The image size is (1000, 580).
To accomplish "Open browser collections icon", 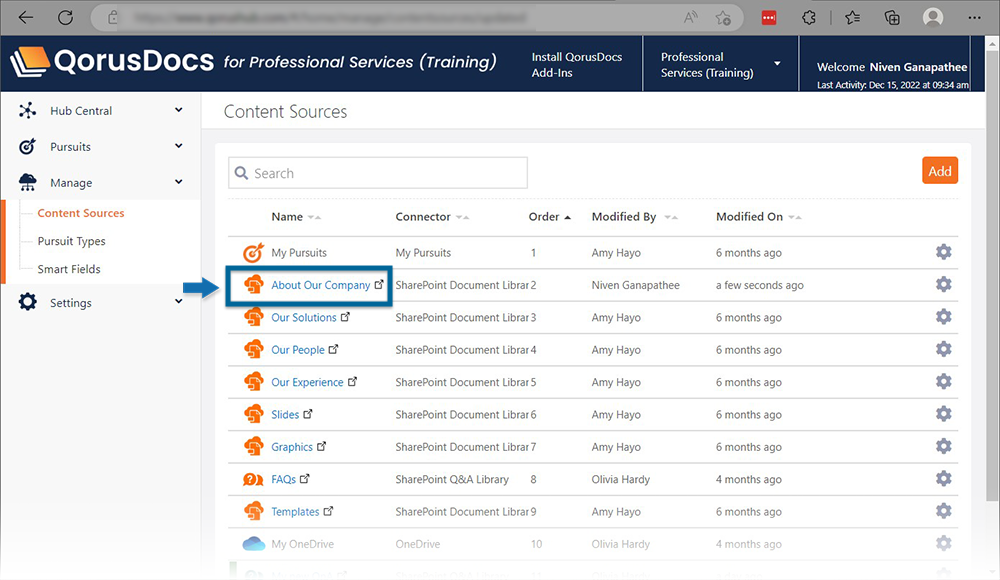I will 892,18.
